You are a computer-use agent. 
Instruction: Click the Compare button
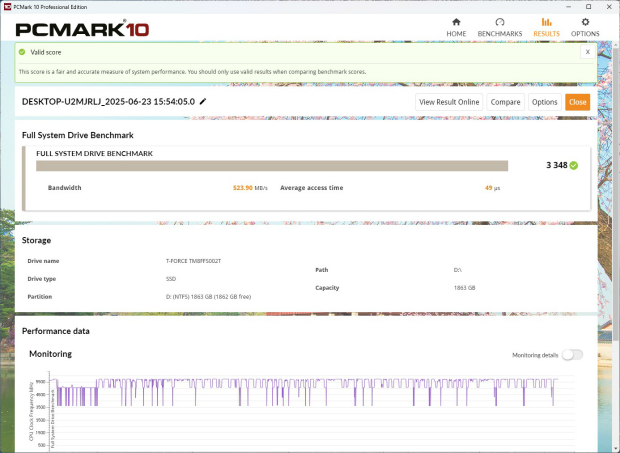tap(505, 102)
